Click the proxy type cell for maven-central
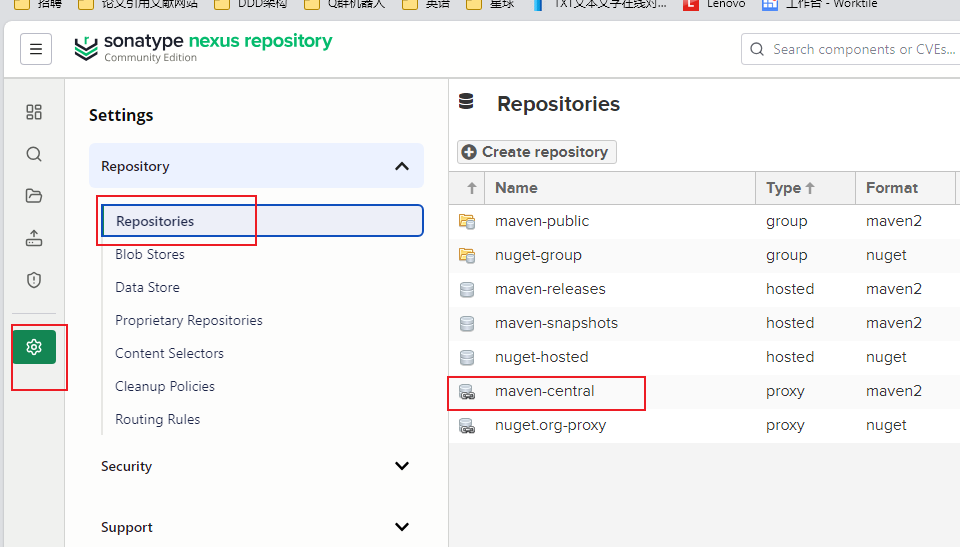 point(785,391)
